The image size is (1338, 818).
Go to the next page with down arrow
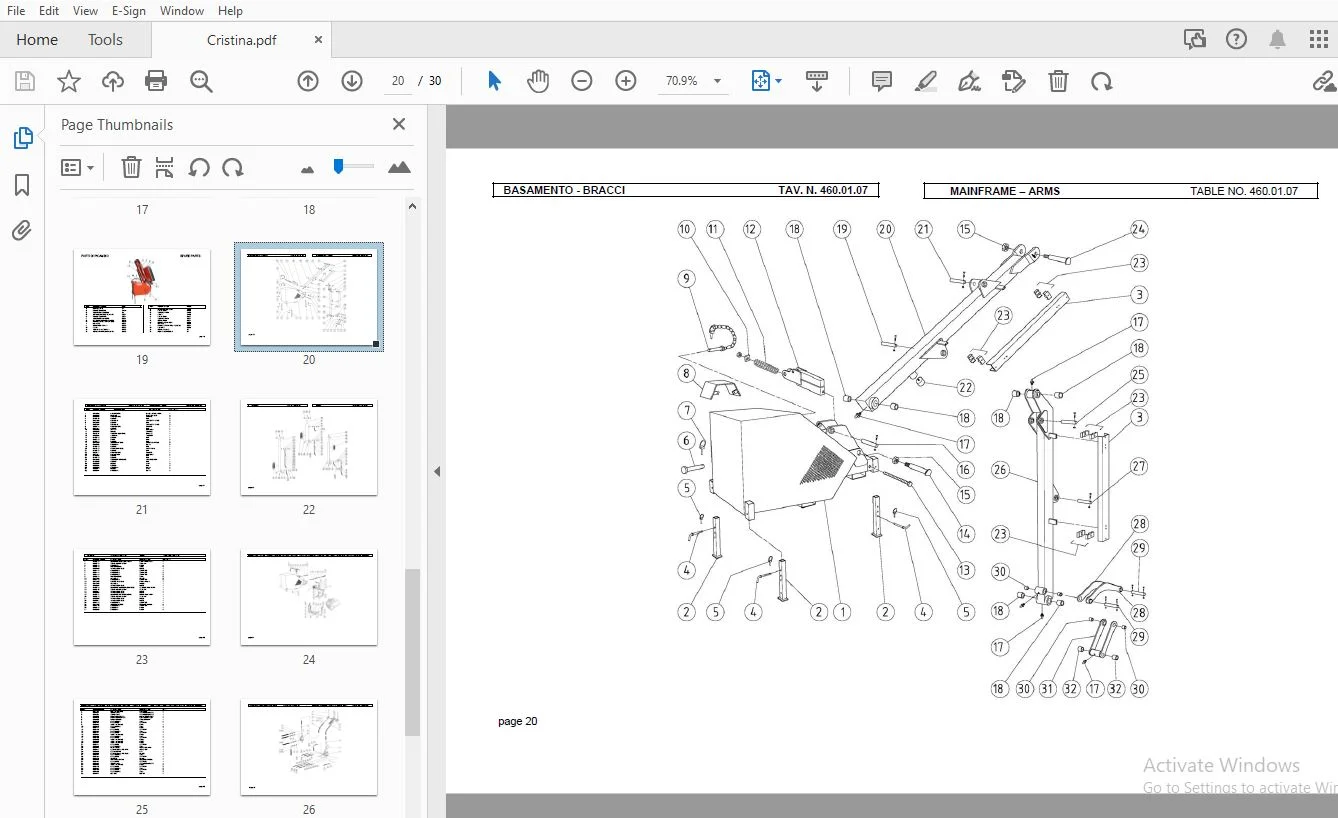pos(352,81)
